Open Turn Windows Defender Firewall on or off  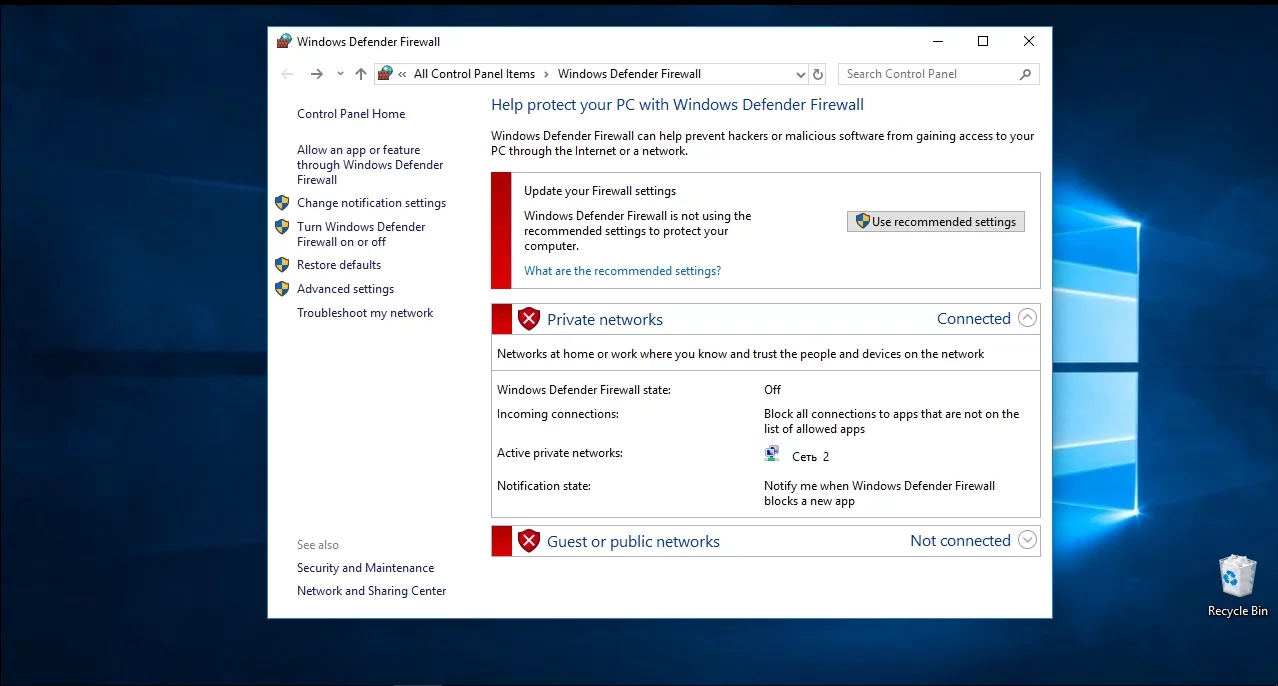coord(361,234)
